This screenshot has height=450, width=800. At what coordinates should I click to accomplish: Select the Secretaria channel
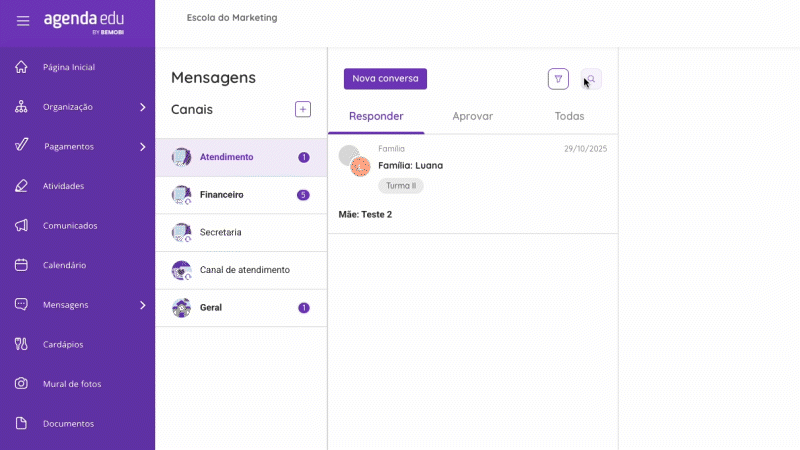[241, 233]
